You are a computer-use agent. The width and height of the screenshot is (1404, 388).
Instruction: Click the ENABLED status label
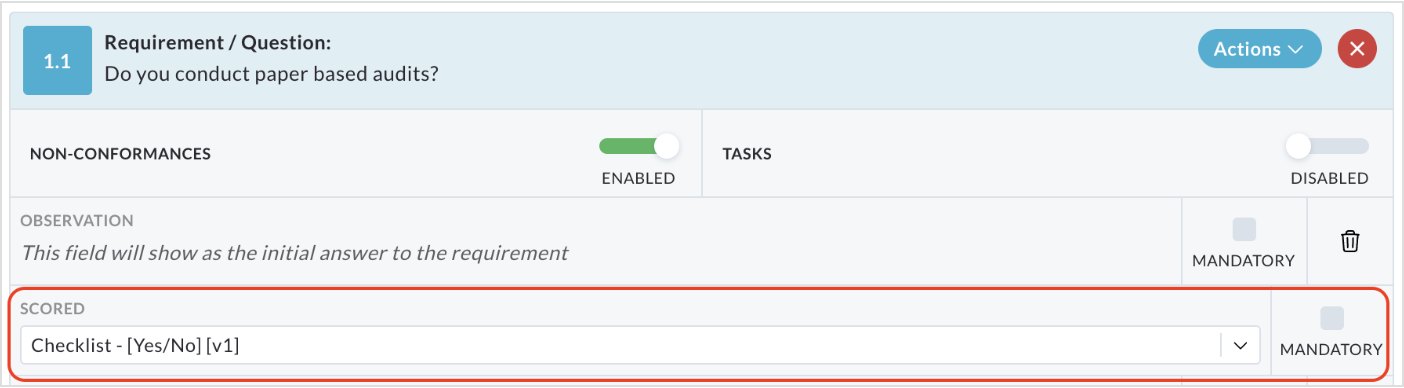coord(638,179)
